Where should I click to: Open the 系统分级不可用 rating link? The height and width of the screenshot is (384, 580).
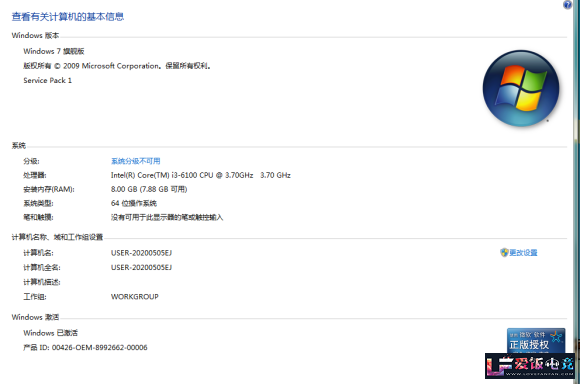pos(135,161)
